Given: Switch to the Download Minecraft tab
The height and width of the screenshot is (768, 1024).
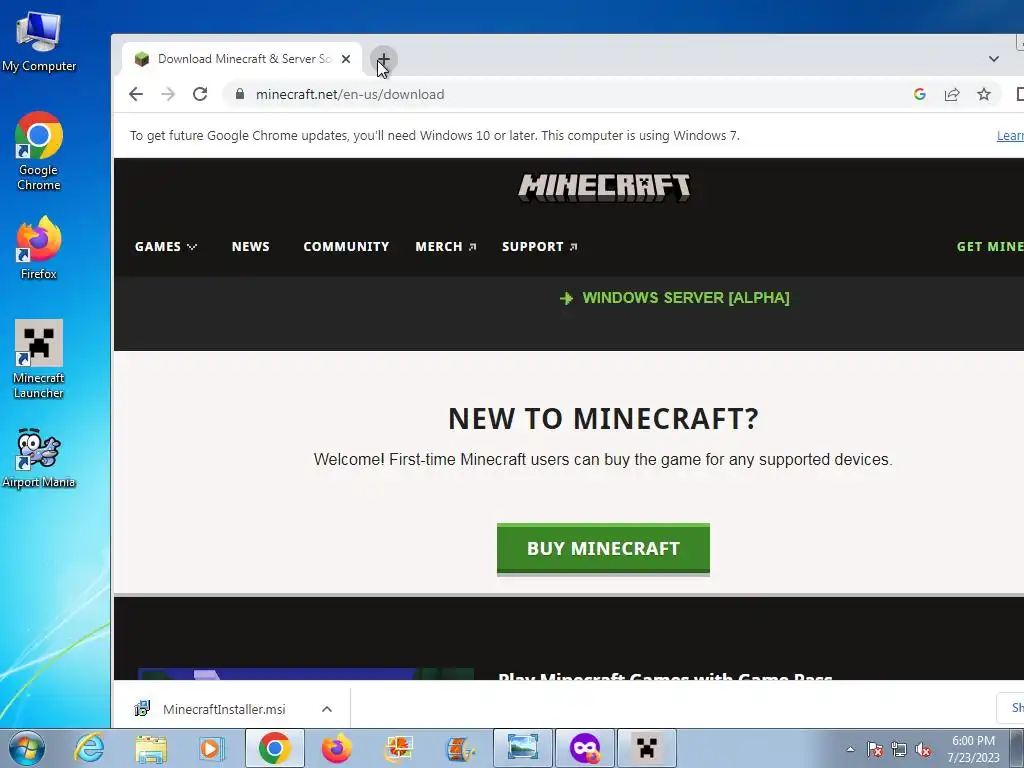Looking at the screenshot, I should (x=242, y=59).
